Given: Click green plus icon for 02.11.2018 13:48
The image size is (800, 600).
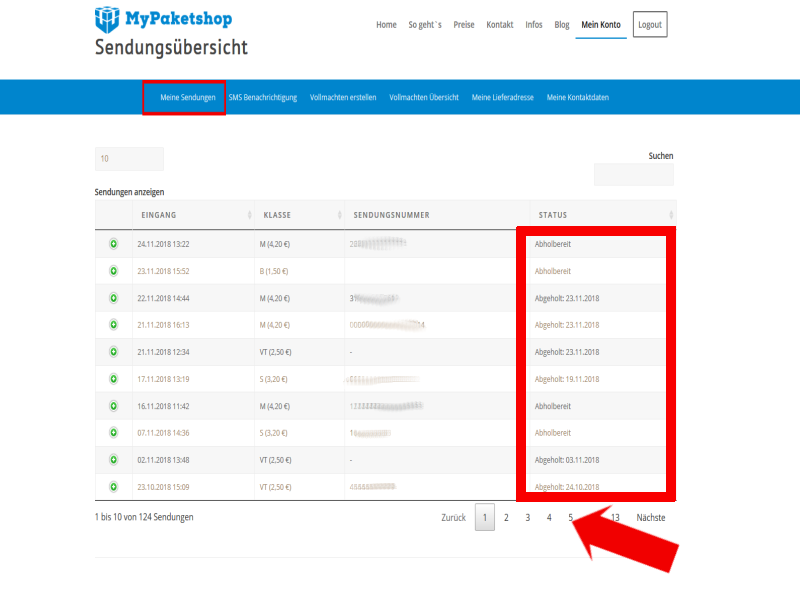Looking at the screenshot, I should 113,460.
